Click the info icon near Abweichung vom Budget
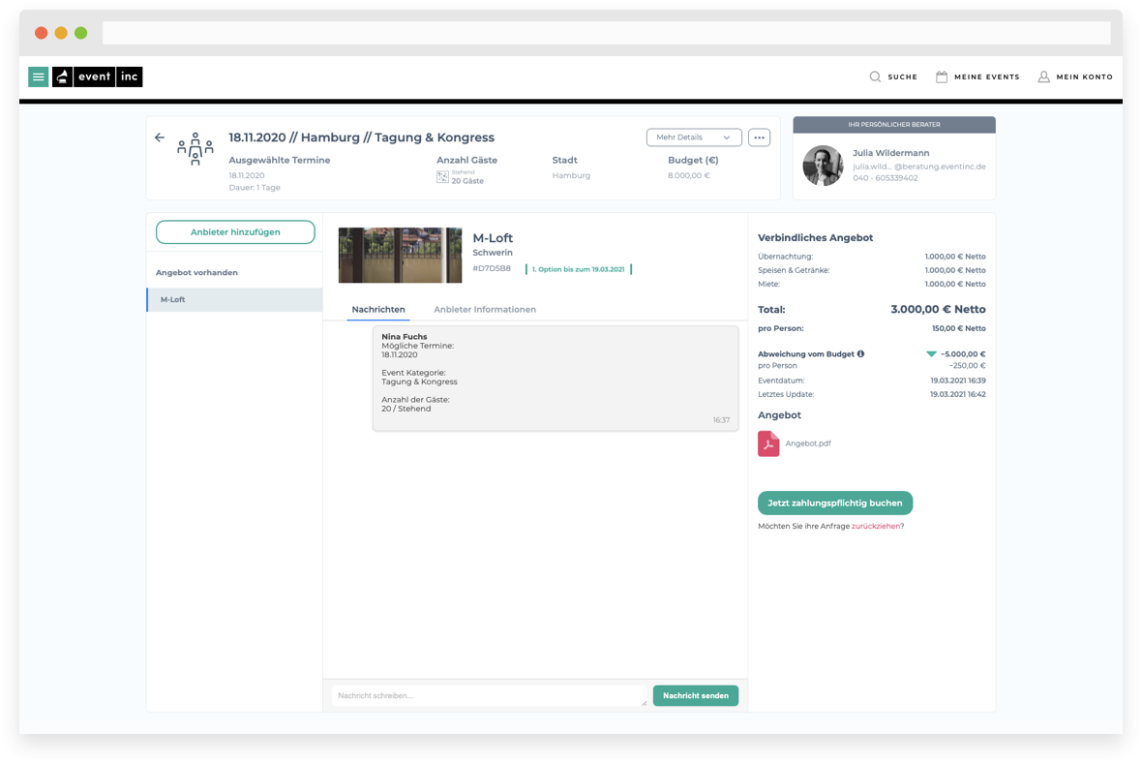 [x=861, y=354]
